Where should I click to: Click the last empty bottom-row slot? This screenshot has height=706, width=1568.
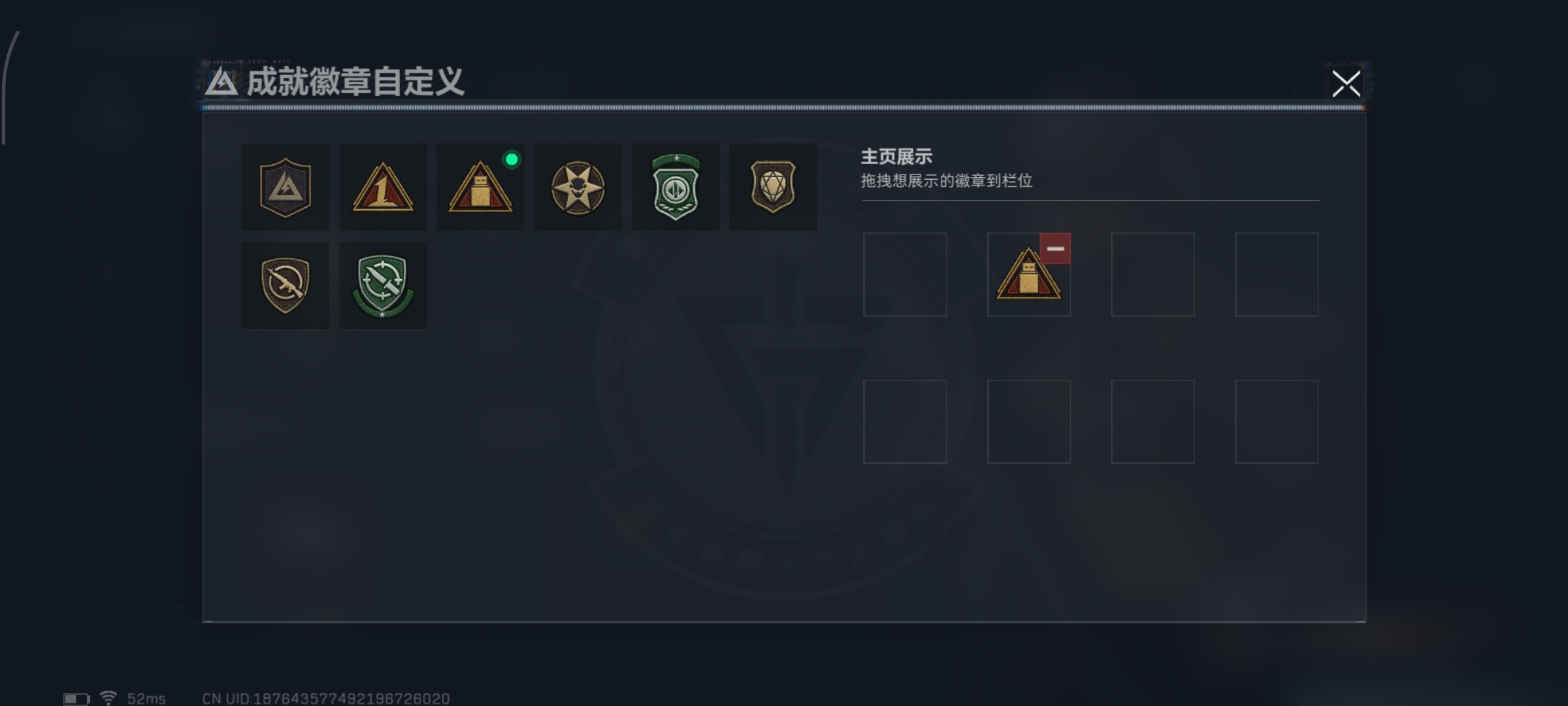point(1277,422)
